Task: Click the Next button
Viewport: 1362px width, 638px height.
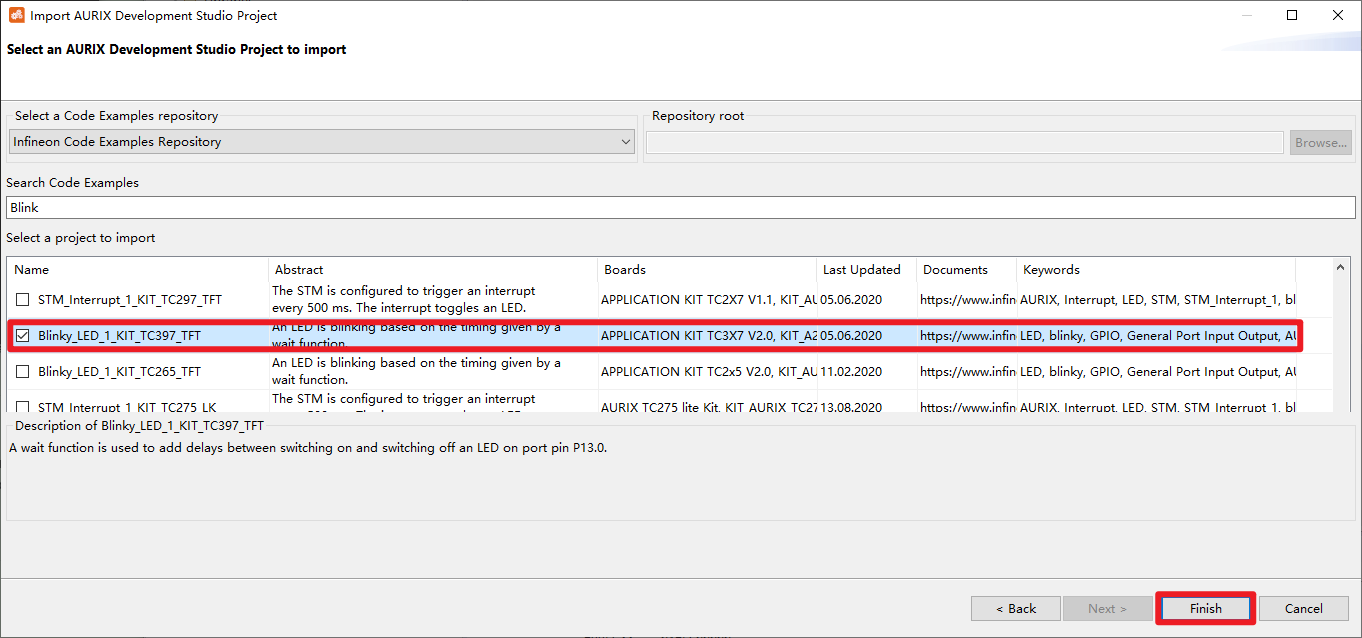Action: tap(1108, 608)
